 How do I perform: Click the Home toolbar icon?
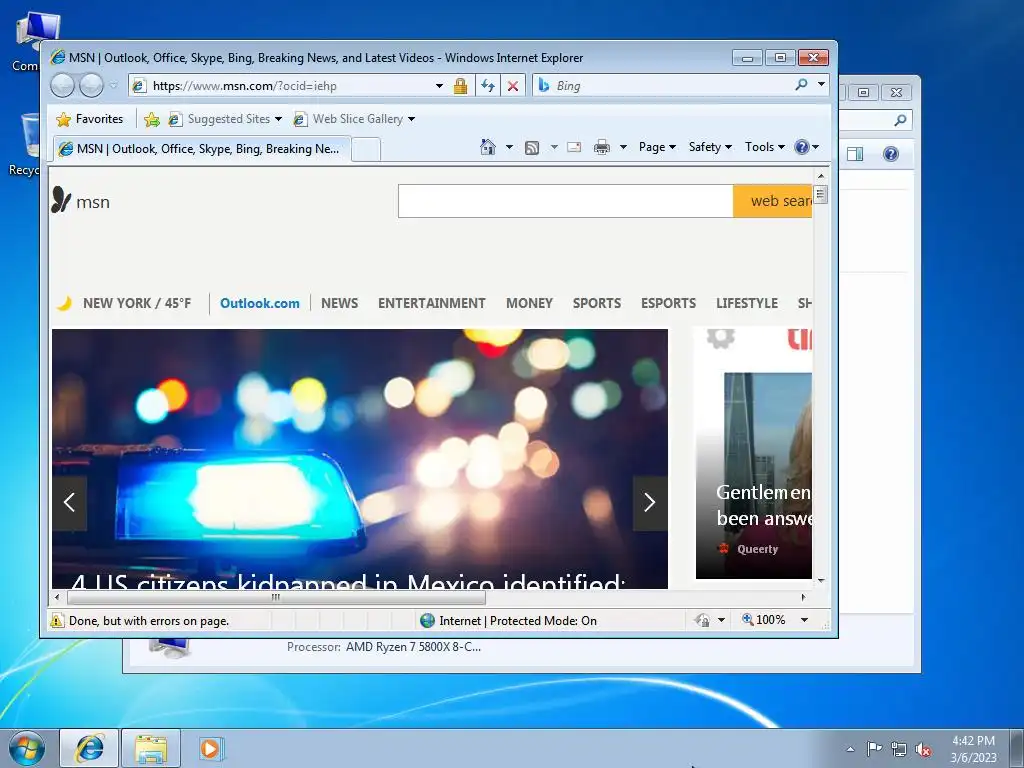[x=488, y=147]
